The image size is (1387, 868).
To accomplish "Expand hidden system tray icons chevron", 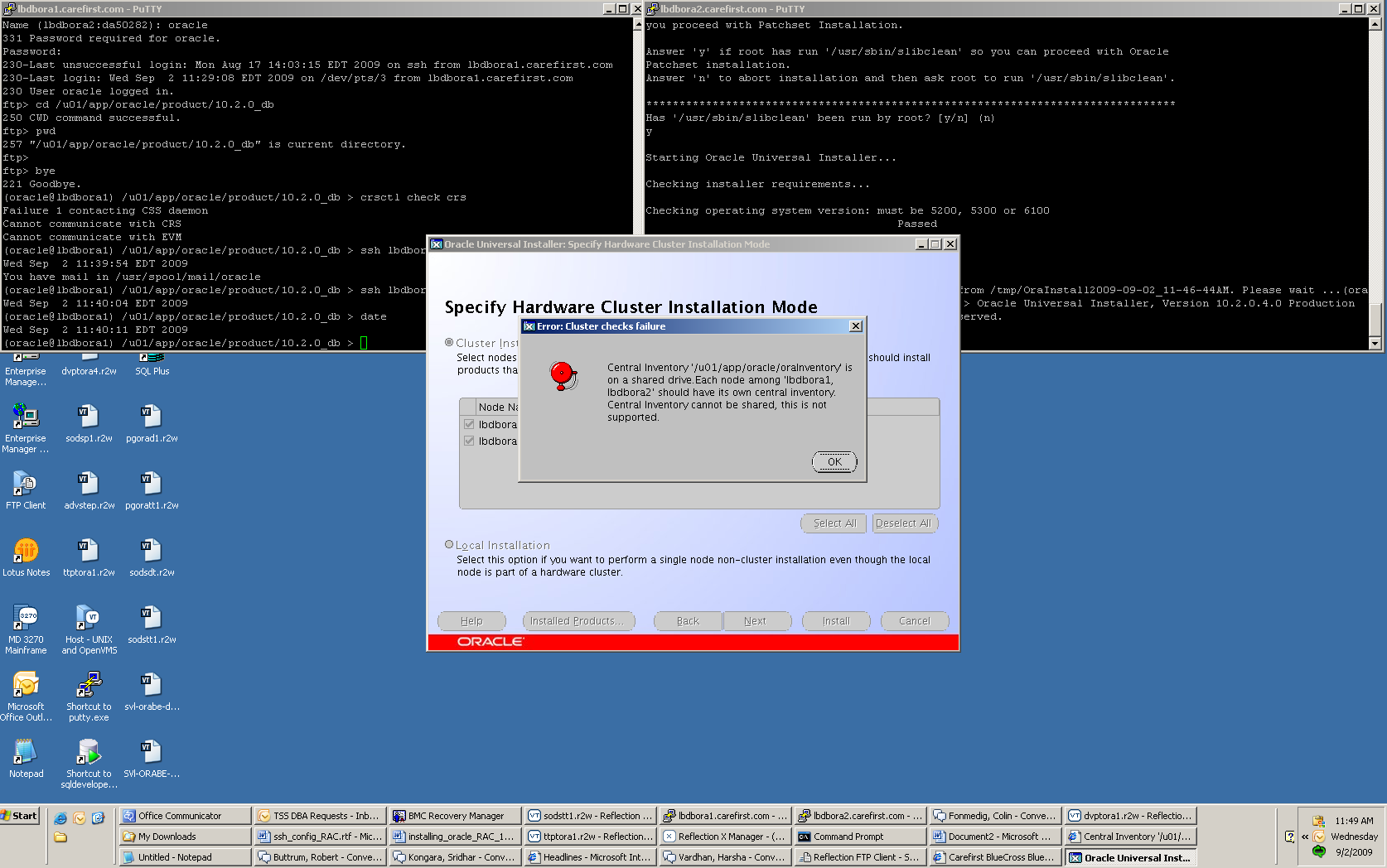I will (x=1305, y=837).
